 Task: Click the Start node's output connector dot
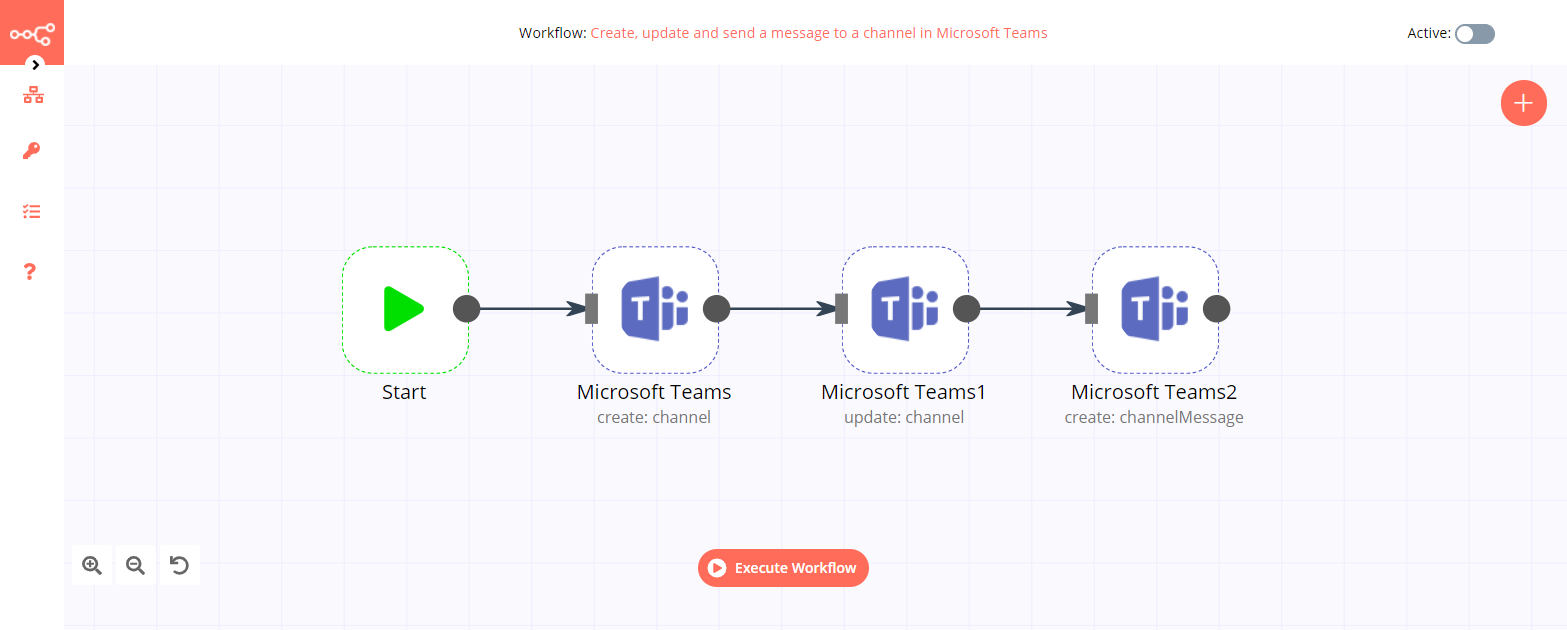tap(466, 309)
